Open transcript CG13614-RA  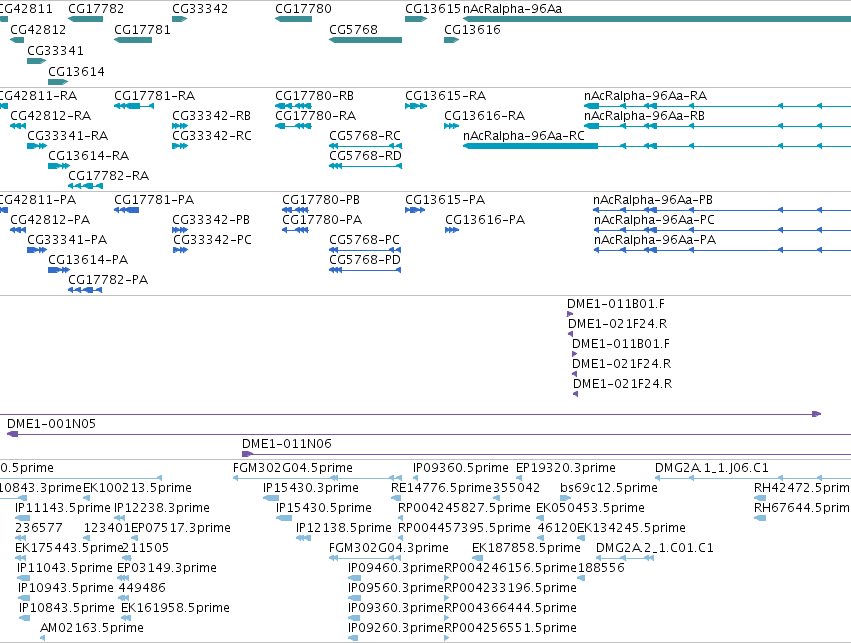[88, 156]
